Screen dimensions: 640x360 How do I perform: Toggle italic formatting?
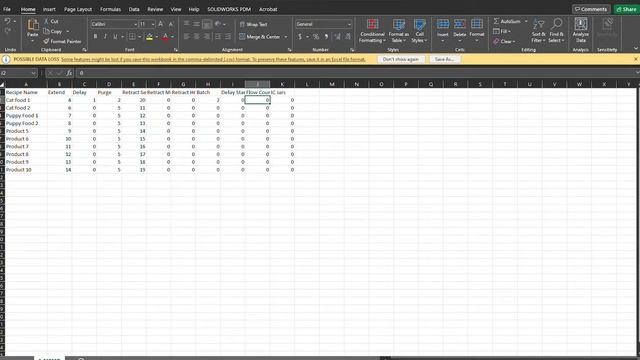105,37
